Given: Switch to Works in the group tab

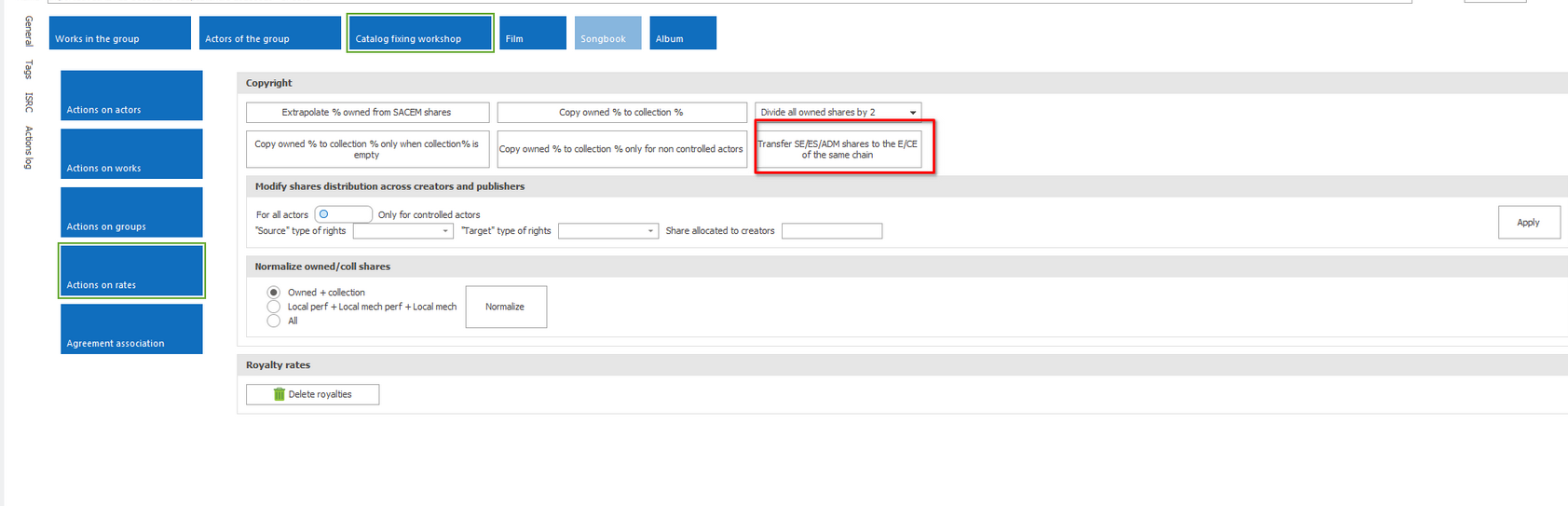Looking at the screenshot, I should coord(119,34).
